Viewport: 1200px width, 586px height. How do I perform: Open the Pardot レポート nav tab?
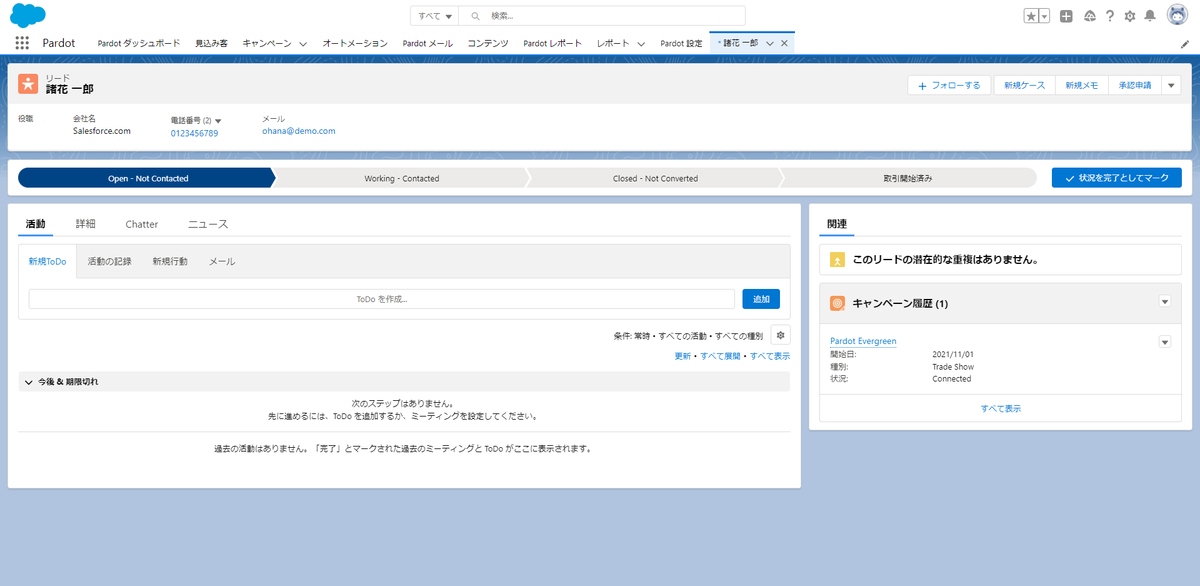(x=552, y=44)
